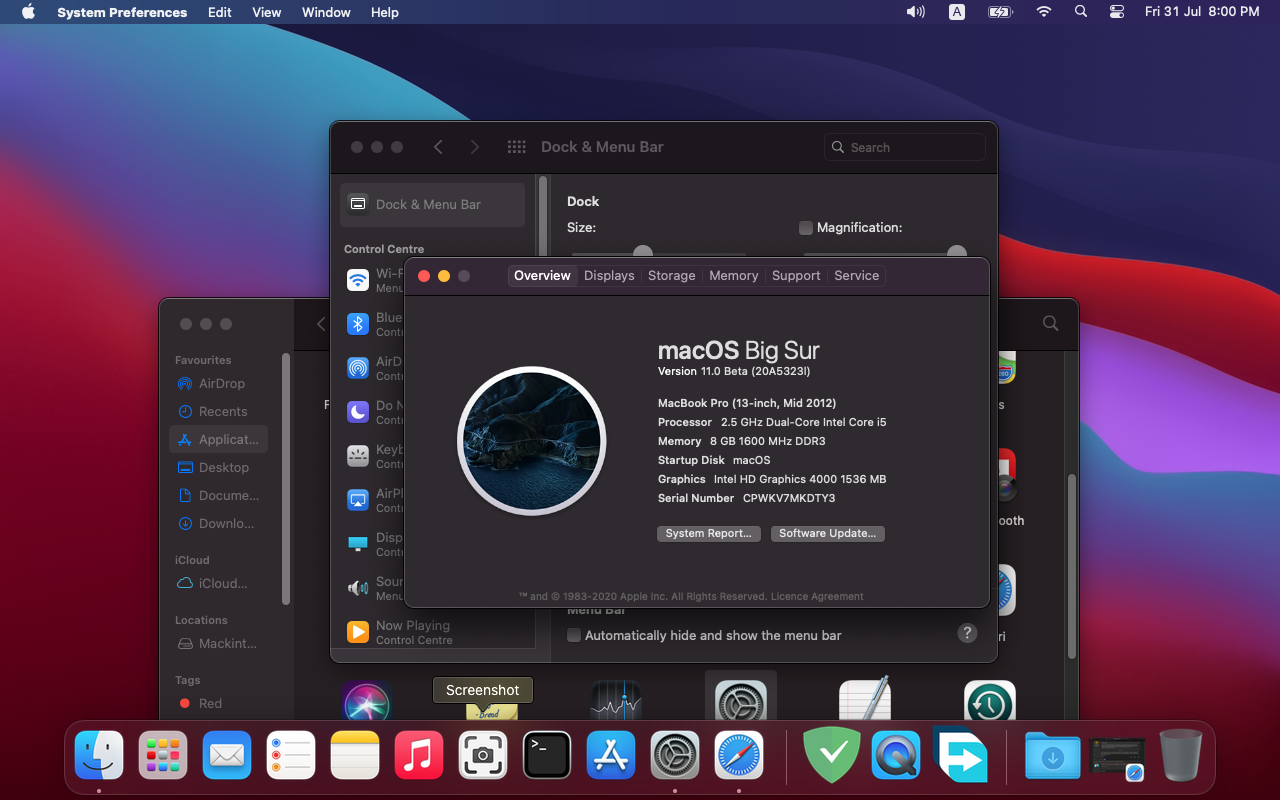
Task: Open Launchpad in the Dock
Action: [x=163, y=754]
